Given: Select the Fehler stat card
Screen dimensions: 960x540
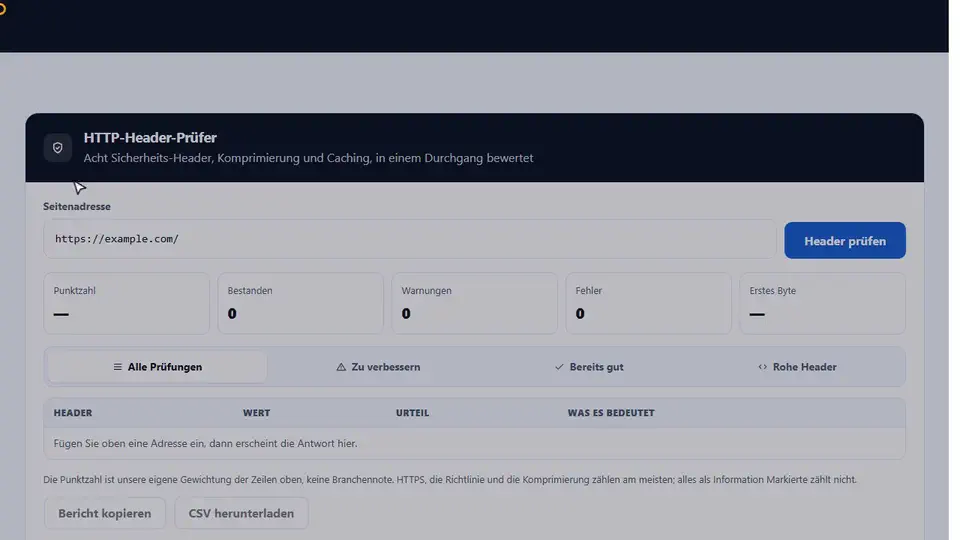Looking at the screenshot, I should point(648,304).
